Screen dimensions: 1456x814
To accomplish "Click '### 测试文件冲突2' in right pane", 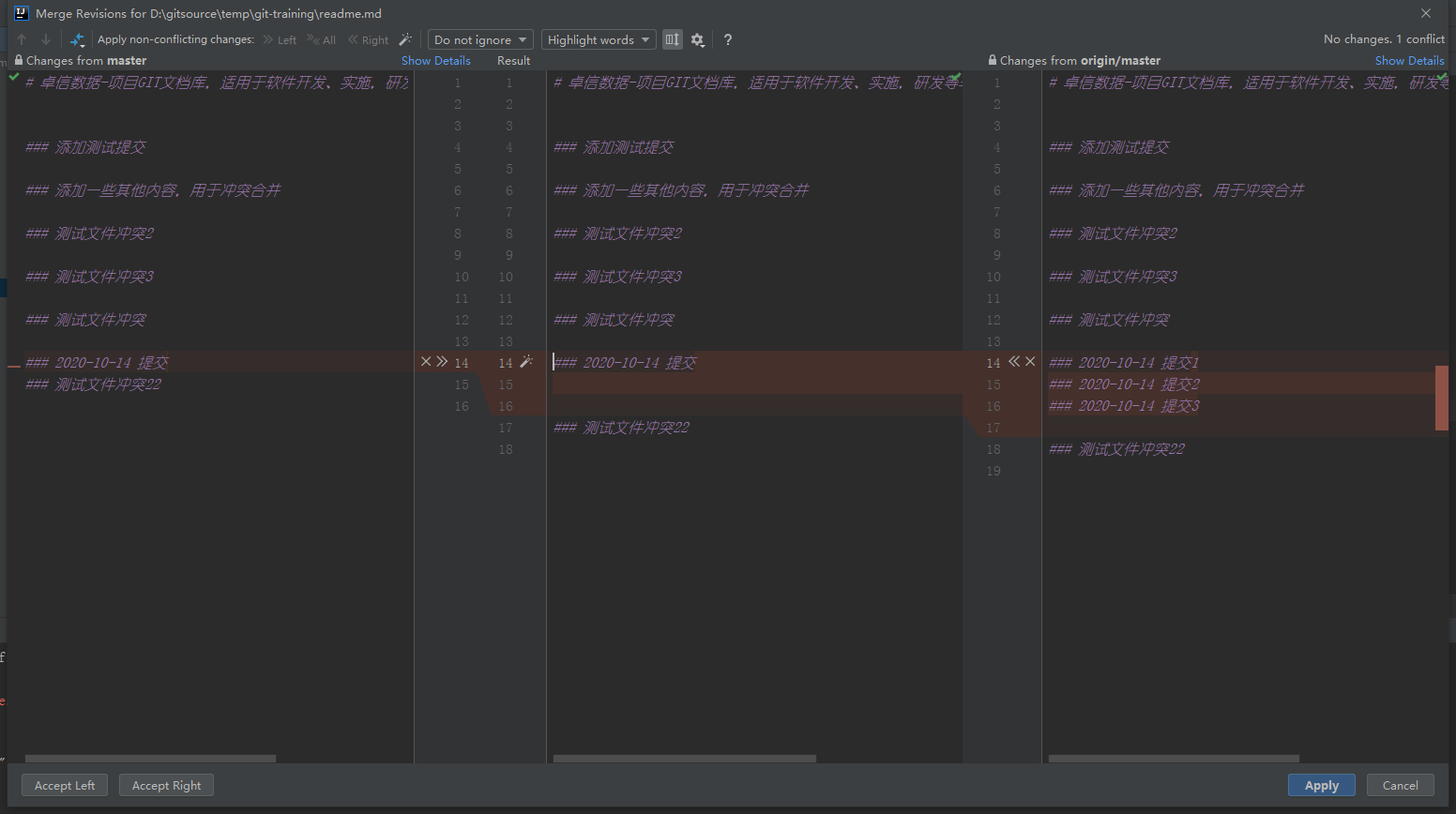I will 1114,234.
